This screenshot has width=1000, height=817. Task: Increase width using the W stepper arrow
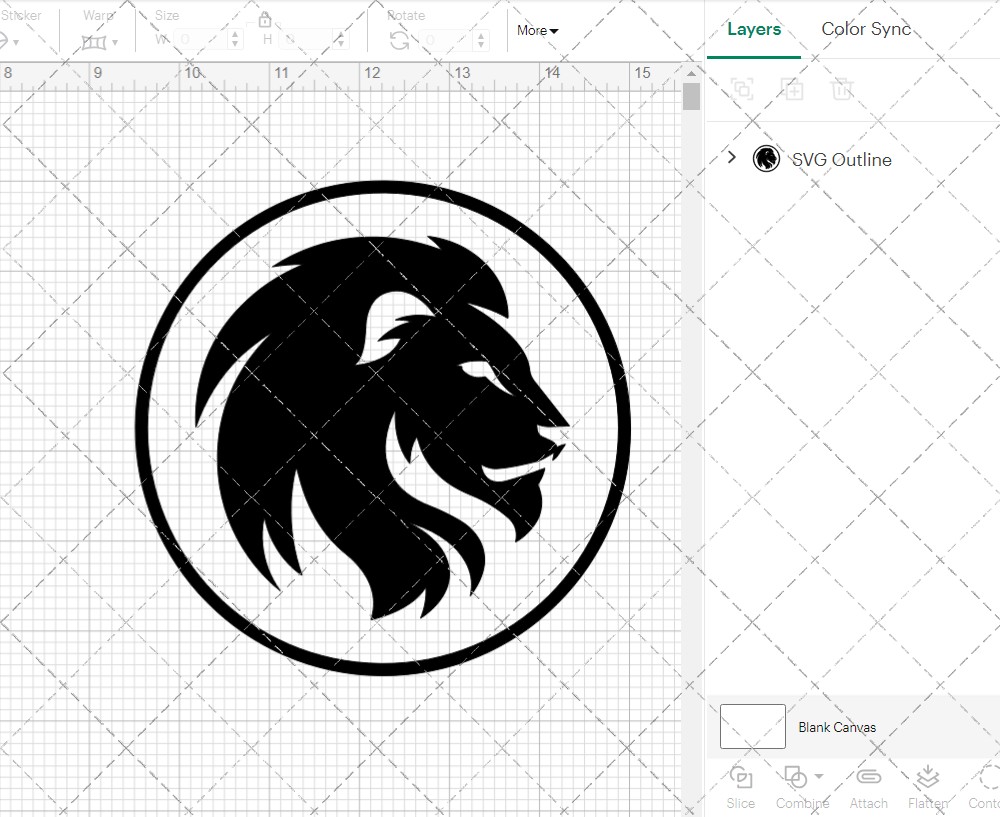(235, 35)
